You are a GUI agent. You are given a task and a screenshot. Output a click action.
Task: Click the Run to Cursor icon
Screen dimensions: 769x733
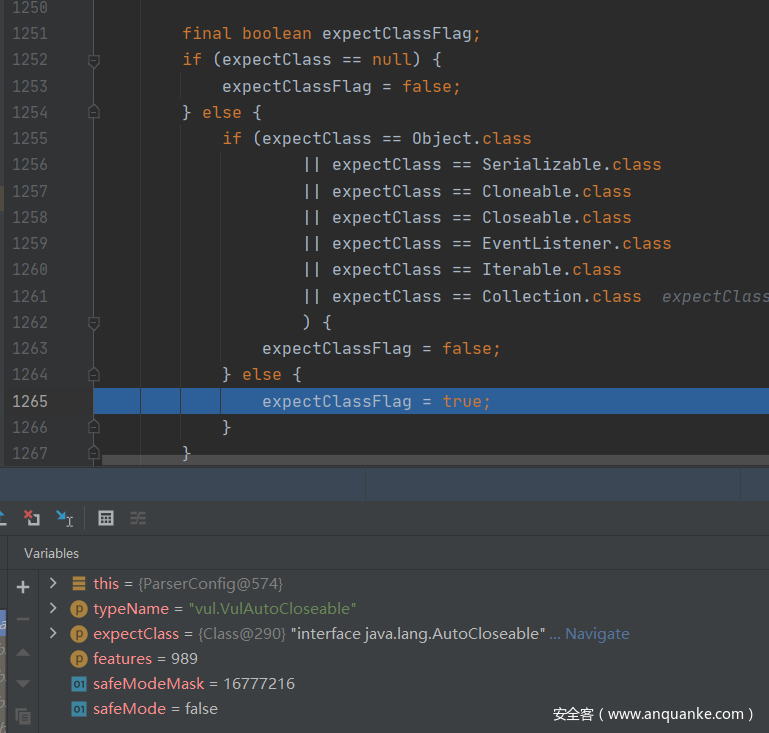(65, 518)
